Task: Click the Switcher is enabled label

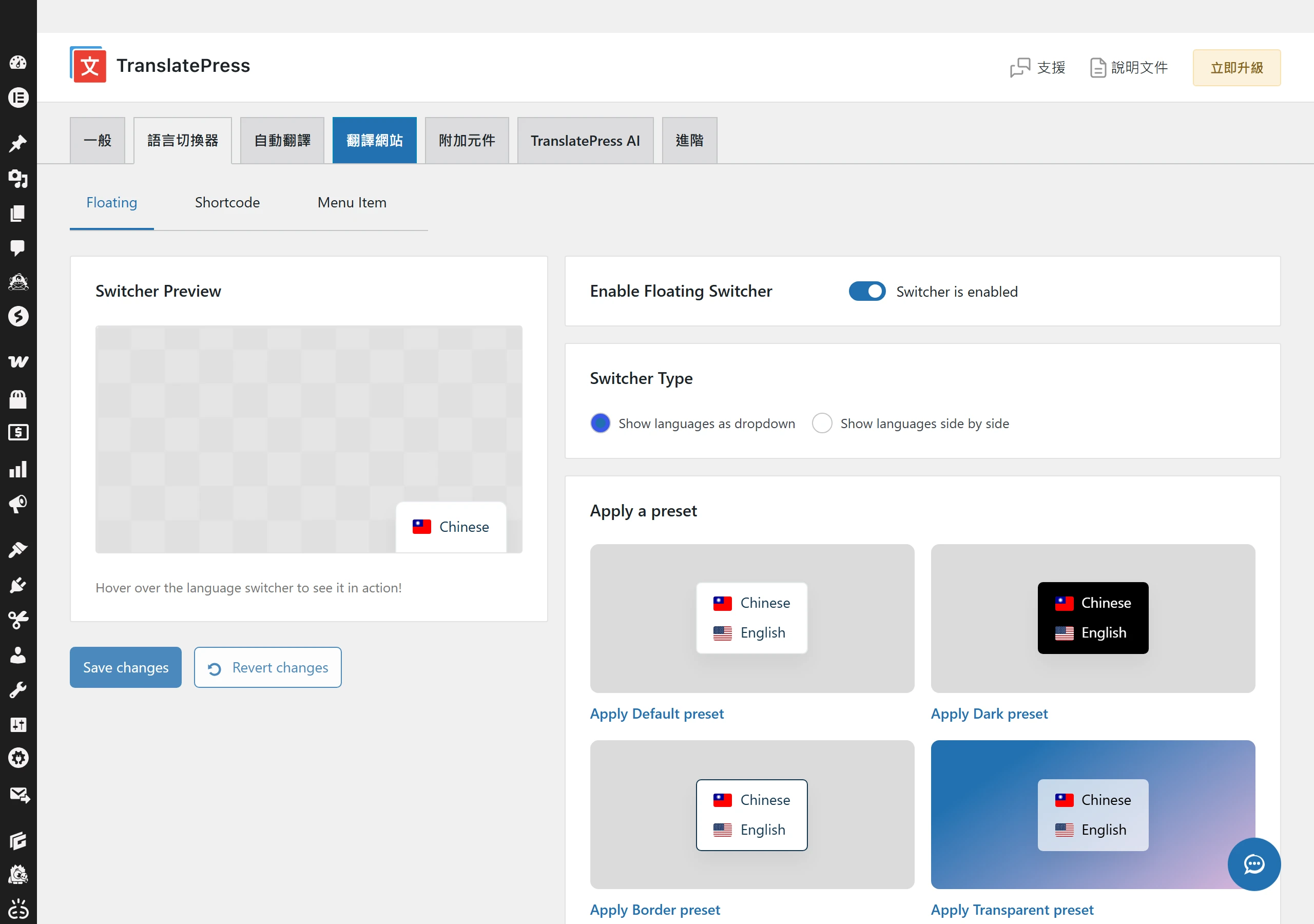Action: [957, 292]
